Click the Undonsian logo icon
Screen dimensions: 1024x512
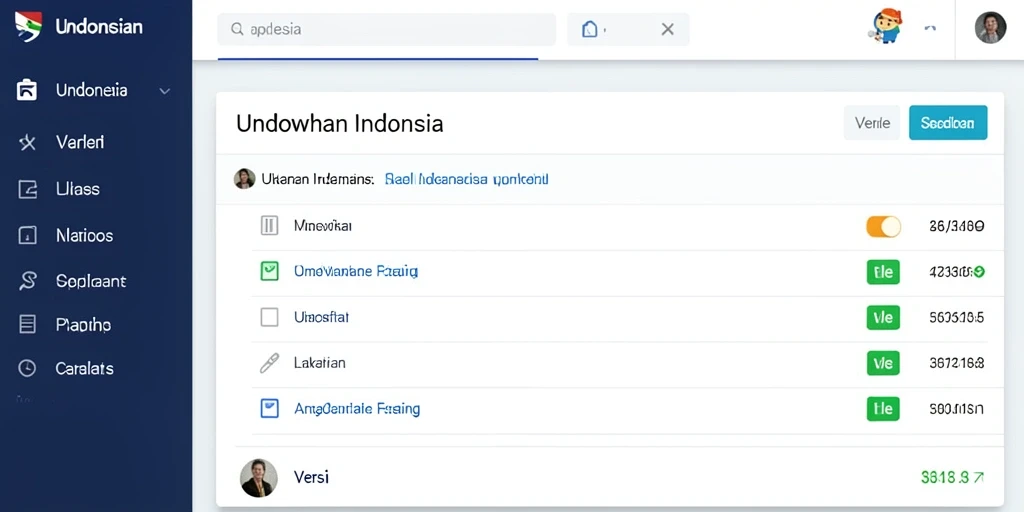[28, 27]
